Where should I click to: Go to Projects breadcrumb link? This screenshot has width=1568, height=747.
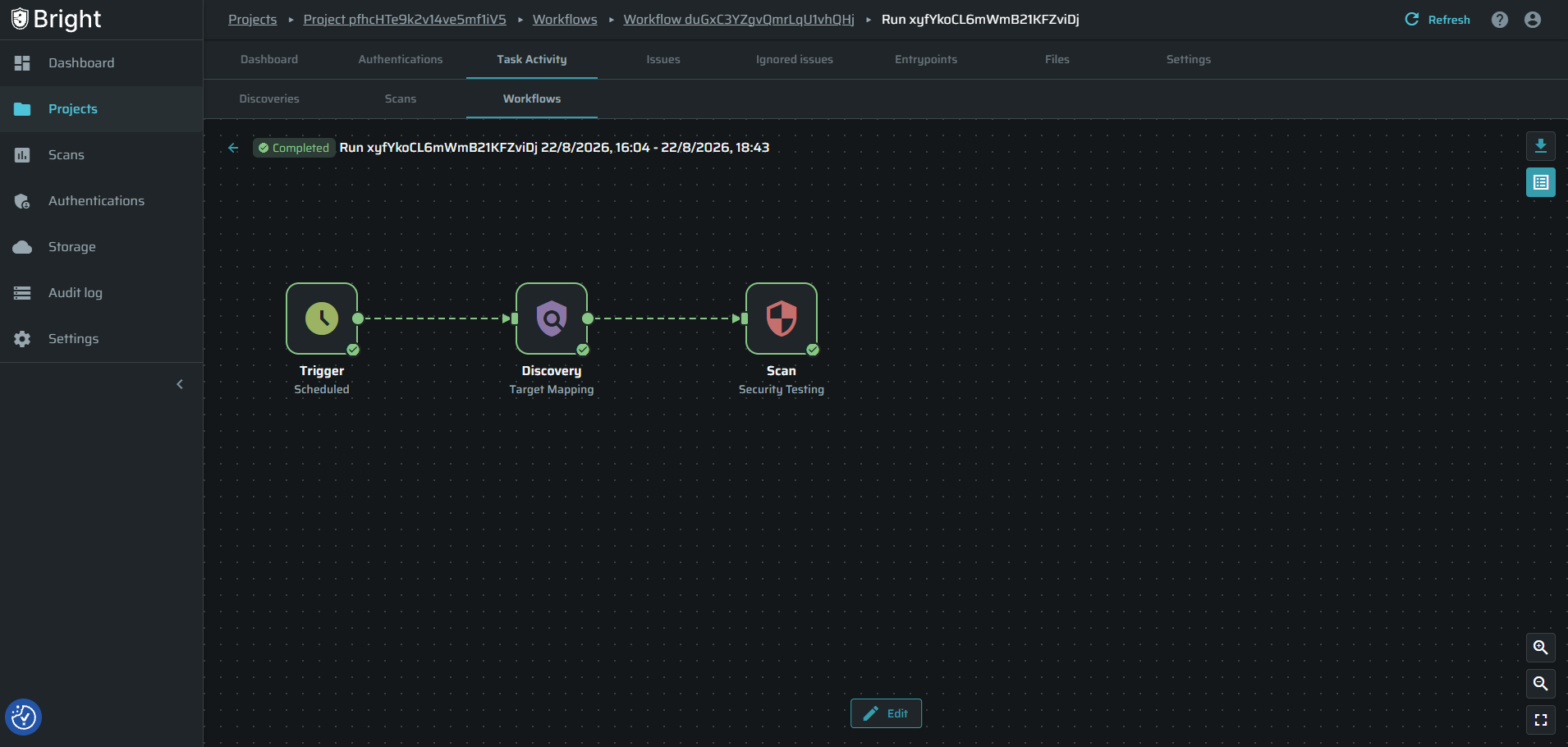pyautogui.click(x=253, y=20)
